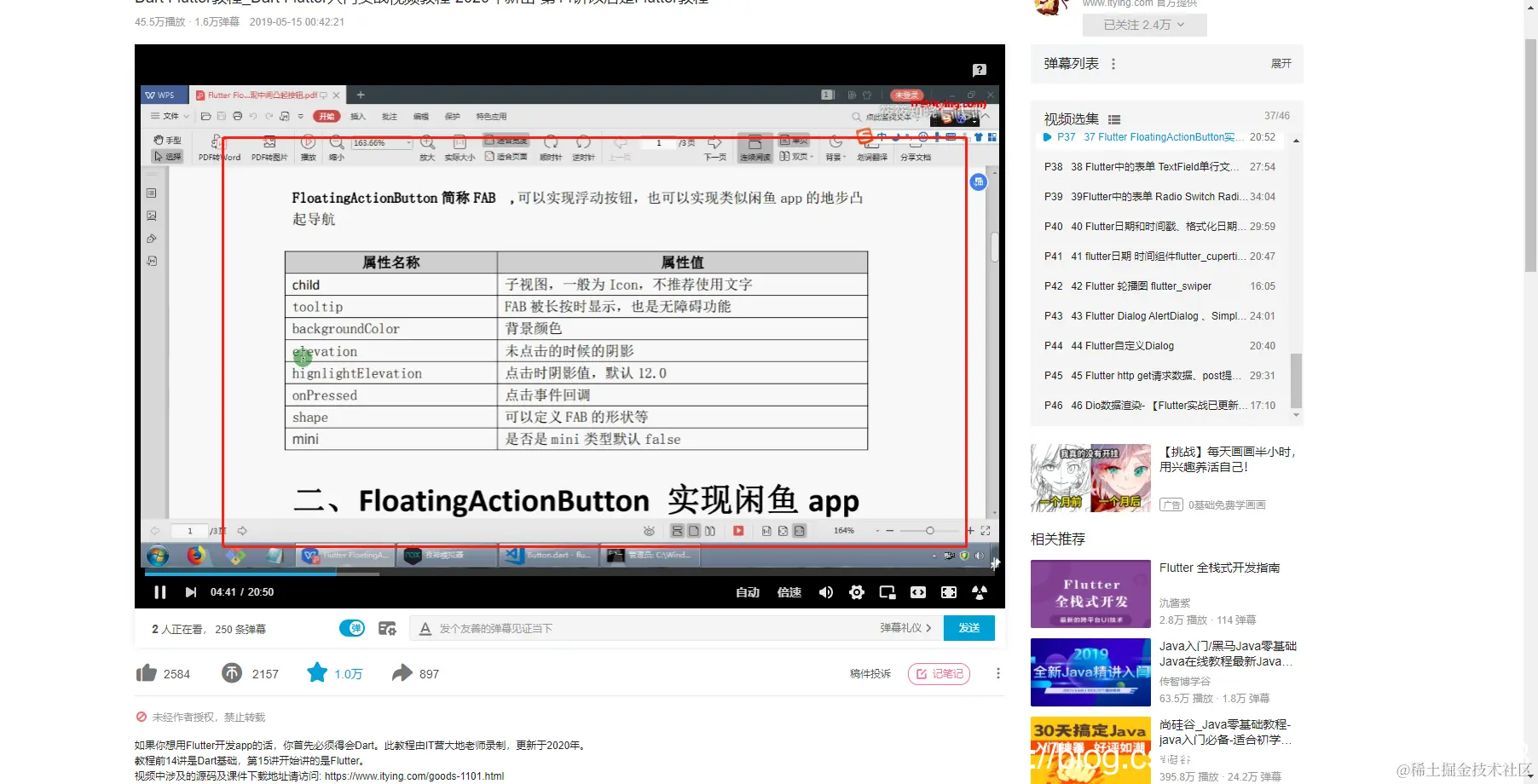Toggle the danmaku on/off switch

352,628
